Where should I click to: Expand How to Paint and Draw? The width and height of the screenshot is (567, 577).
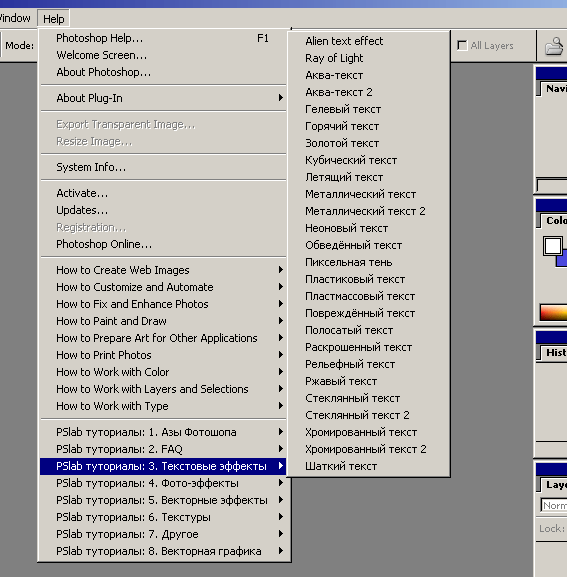click(x=163, y=321)
